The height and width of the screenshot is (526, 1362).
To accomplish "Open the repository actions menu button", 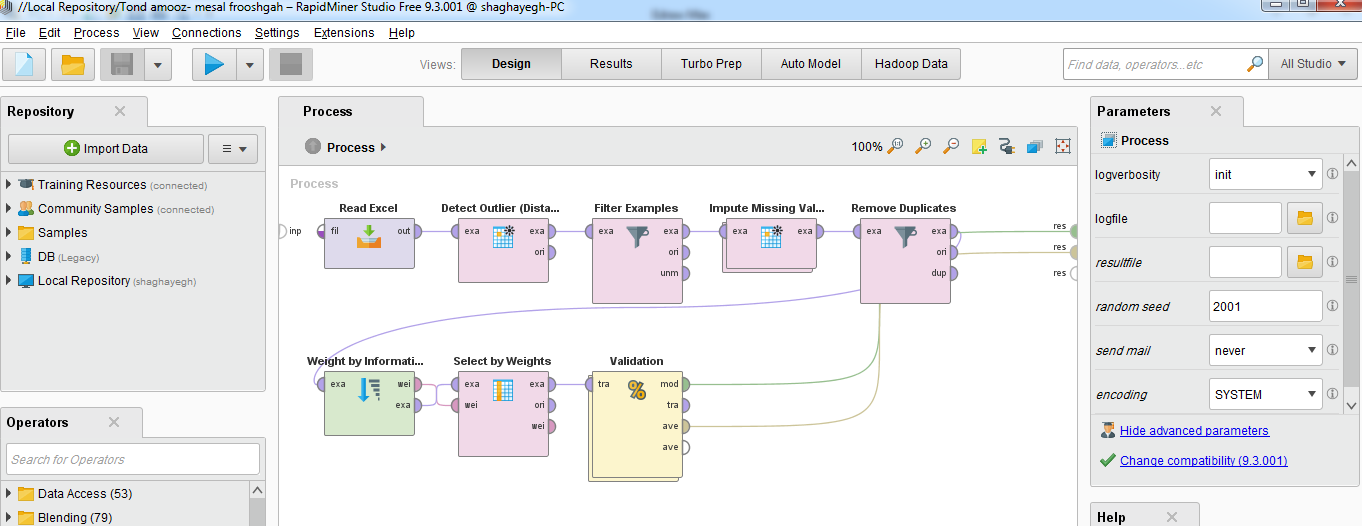I will click(233, 149).
